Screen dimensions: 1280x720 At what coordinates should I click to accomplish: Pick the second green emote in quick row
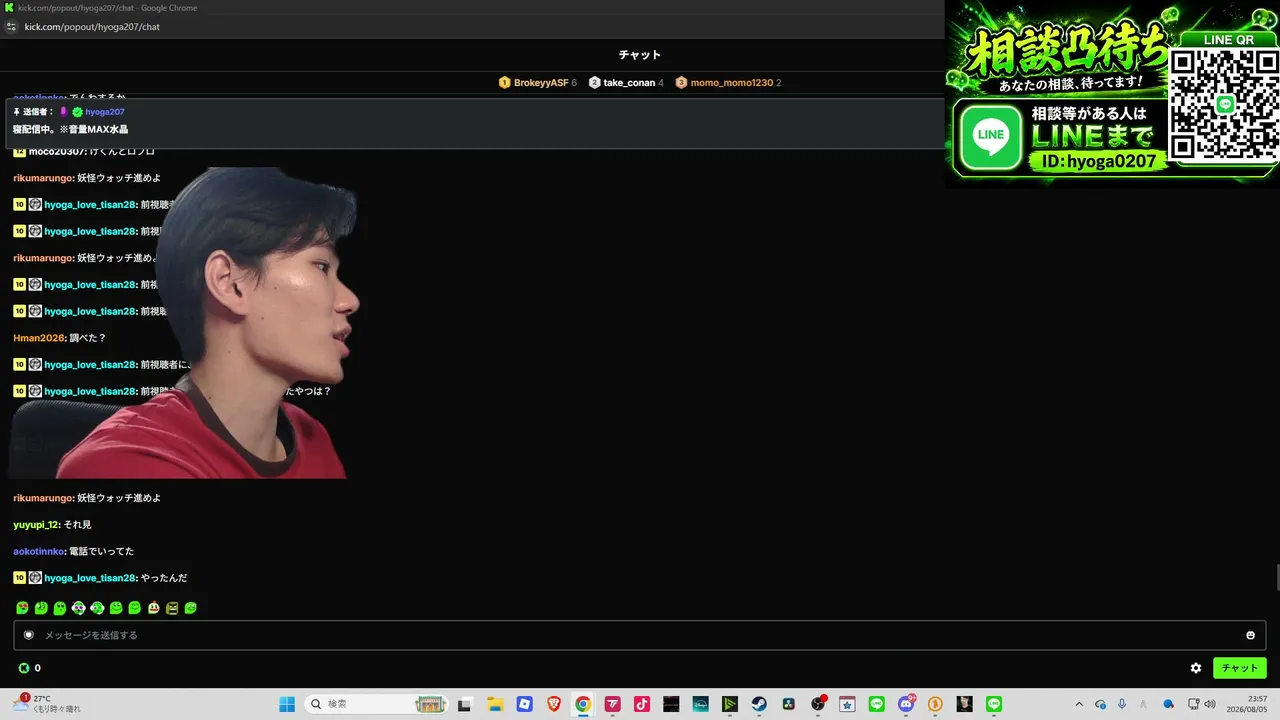(41, 608)
